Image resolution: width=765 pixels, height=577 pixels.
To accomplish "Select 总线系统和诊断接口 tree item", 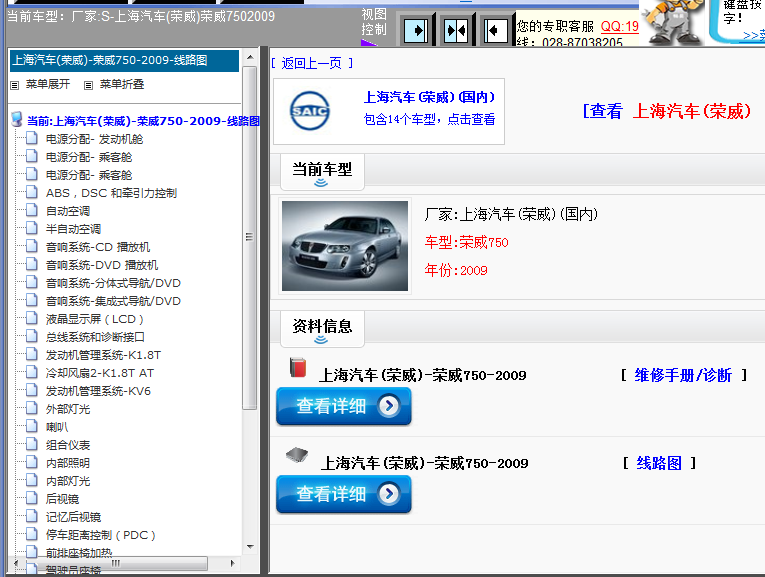I will pos(95,337).
